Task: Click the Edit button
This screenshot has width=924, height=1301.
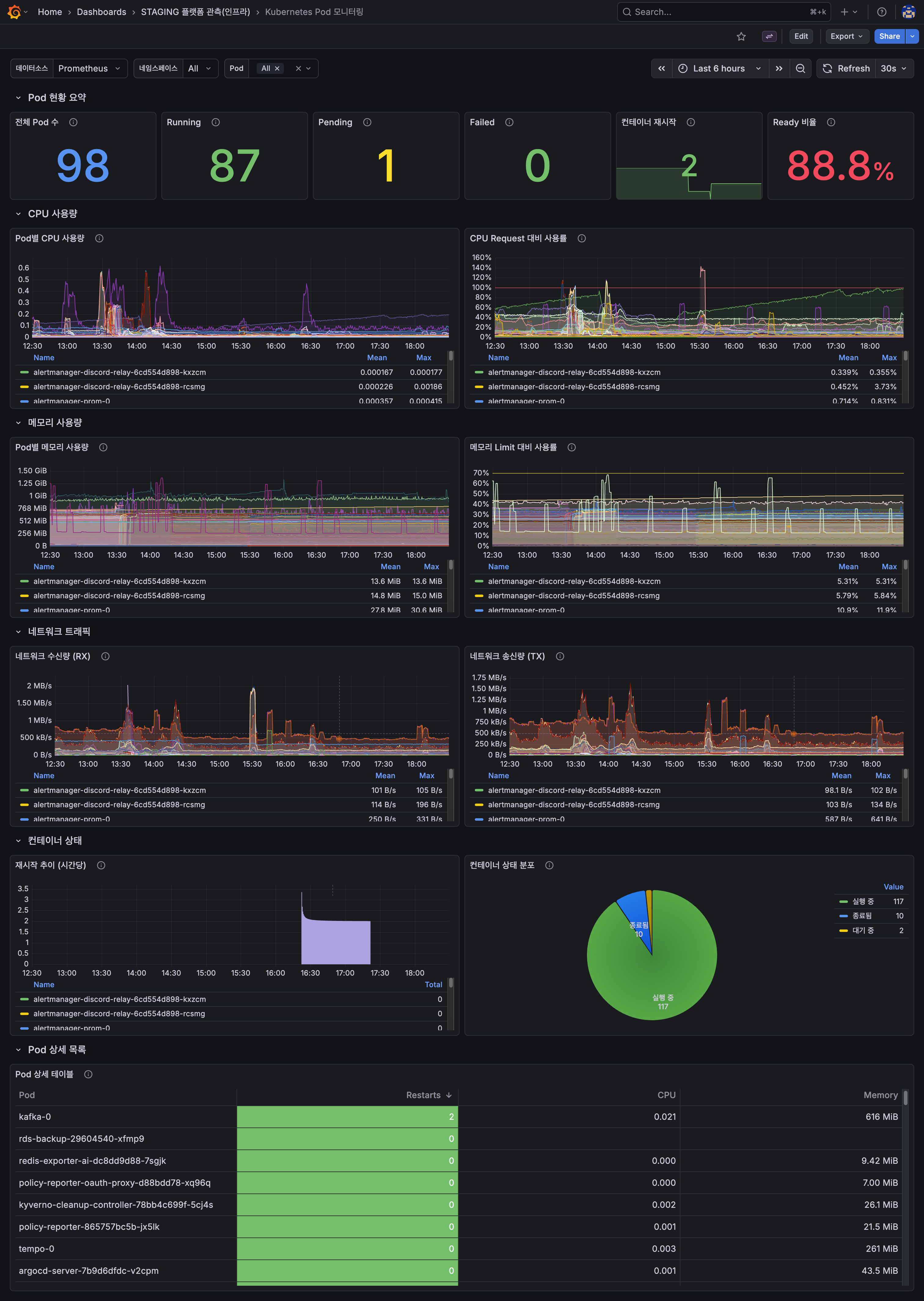Action: click(x=801, y=36)
